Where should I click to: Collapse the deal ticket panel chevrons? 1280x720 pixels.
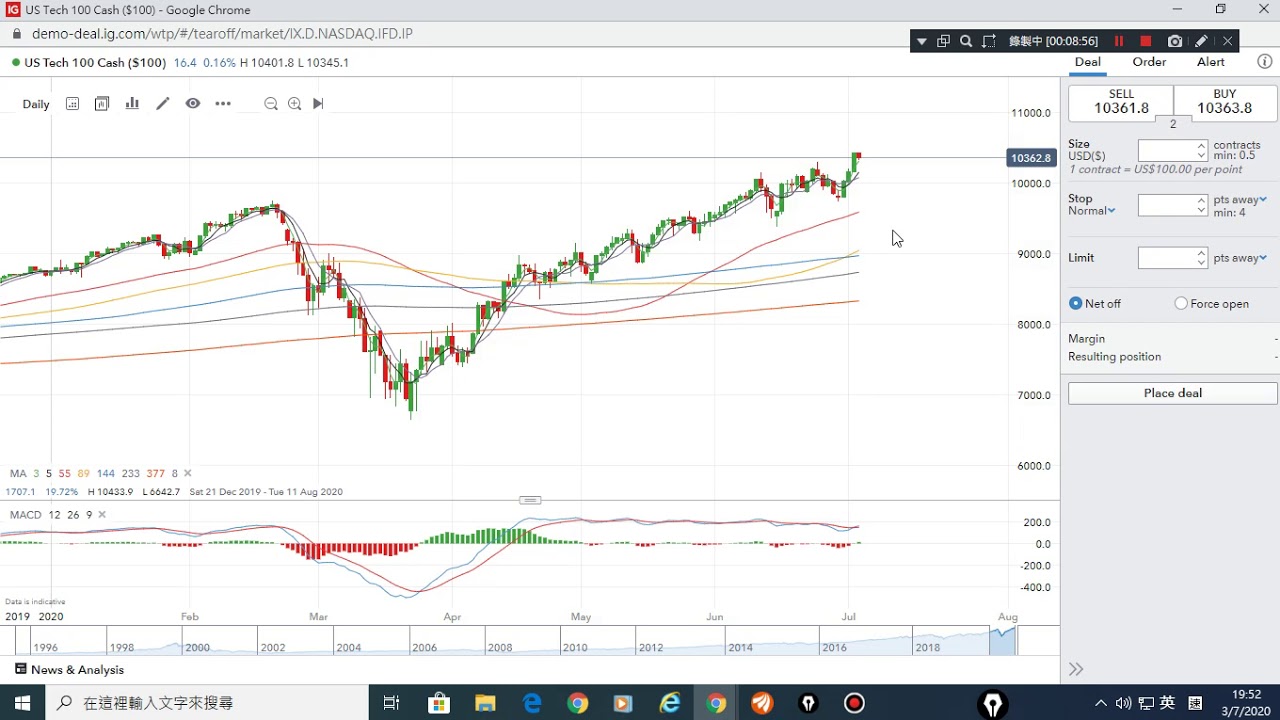click(1076, 669)
